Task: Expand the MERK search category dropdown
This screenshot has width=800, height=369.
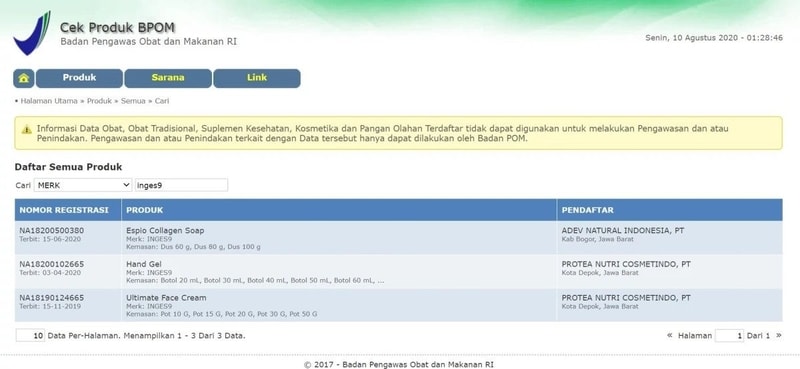Action: point(83,185)
